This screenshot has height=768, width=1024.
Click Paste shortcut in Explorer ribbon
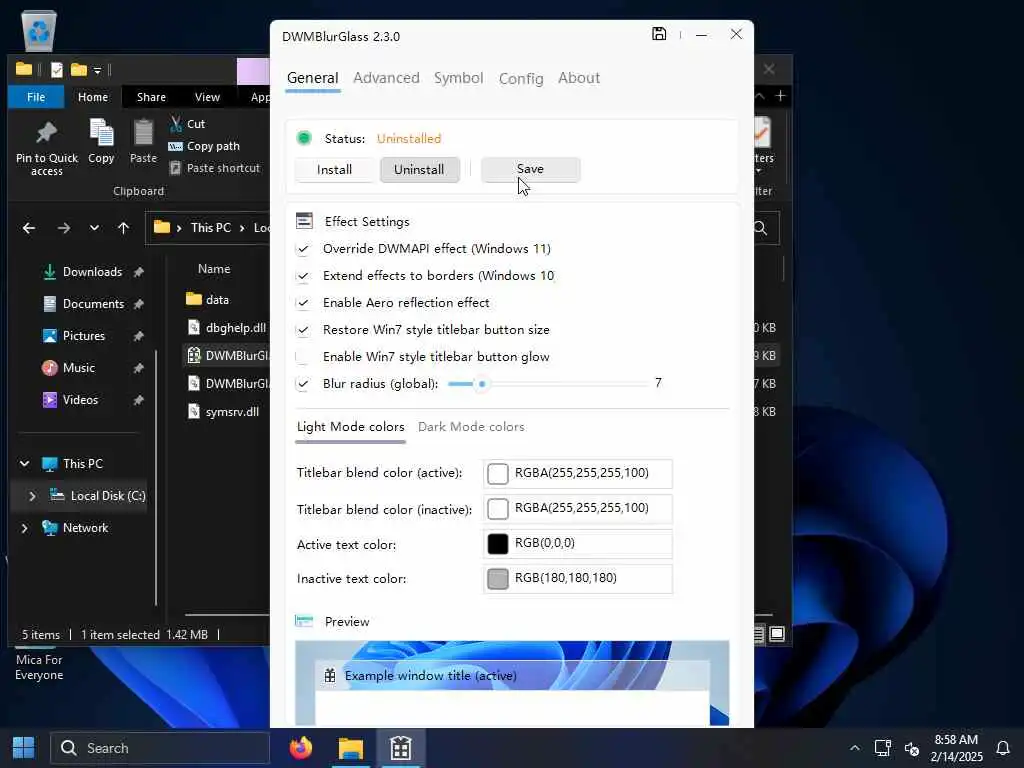pos(215,168)
